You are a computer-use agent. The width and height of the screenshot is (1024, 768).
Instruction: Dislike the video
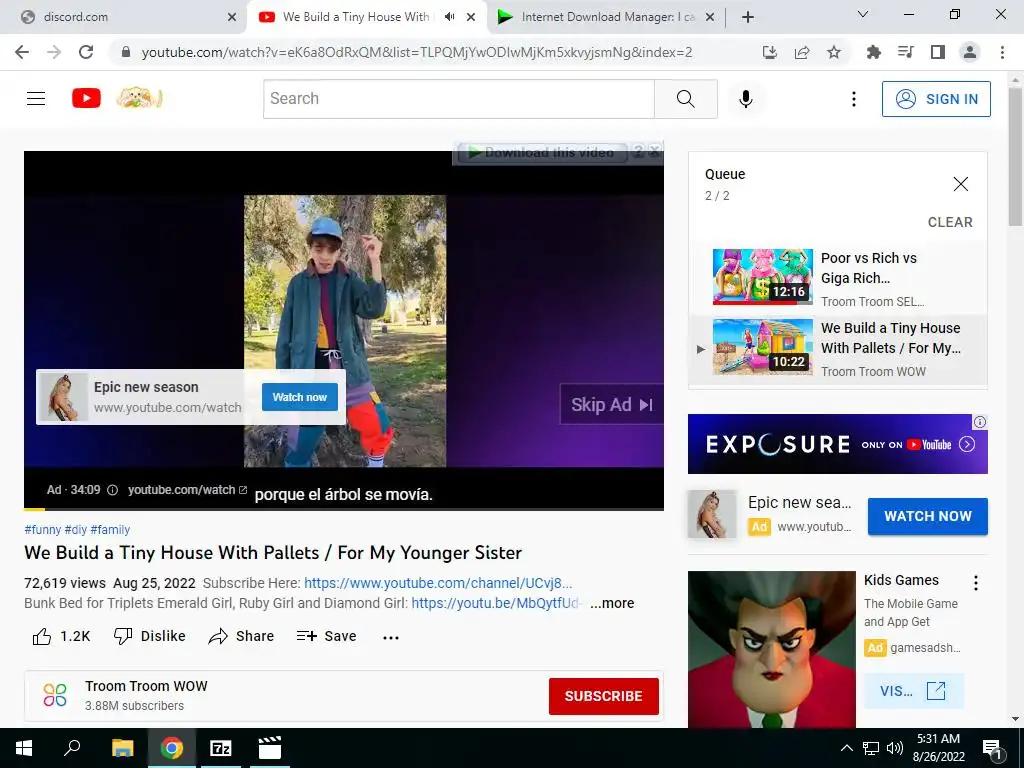coord(150,636)
